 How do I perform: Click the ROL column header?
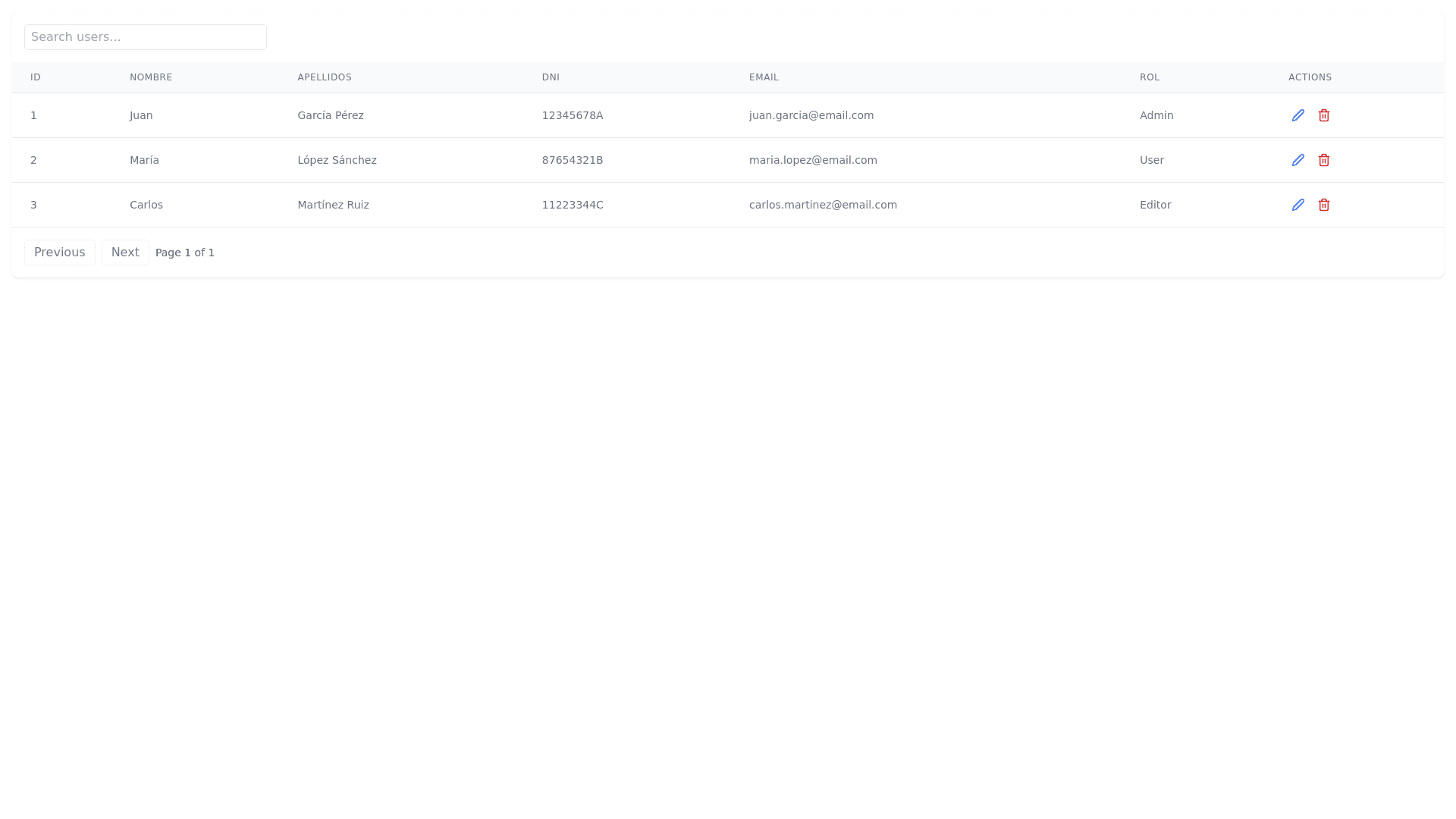pos(1150,77)
